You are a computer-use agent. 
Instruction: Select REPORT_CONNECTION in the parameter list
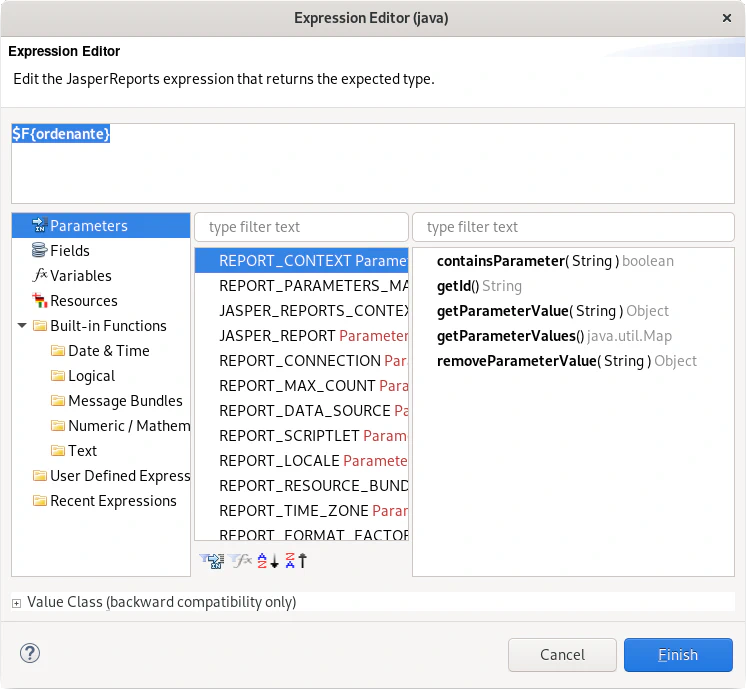(300, 361)
